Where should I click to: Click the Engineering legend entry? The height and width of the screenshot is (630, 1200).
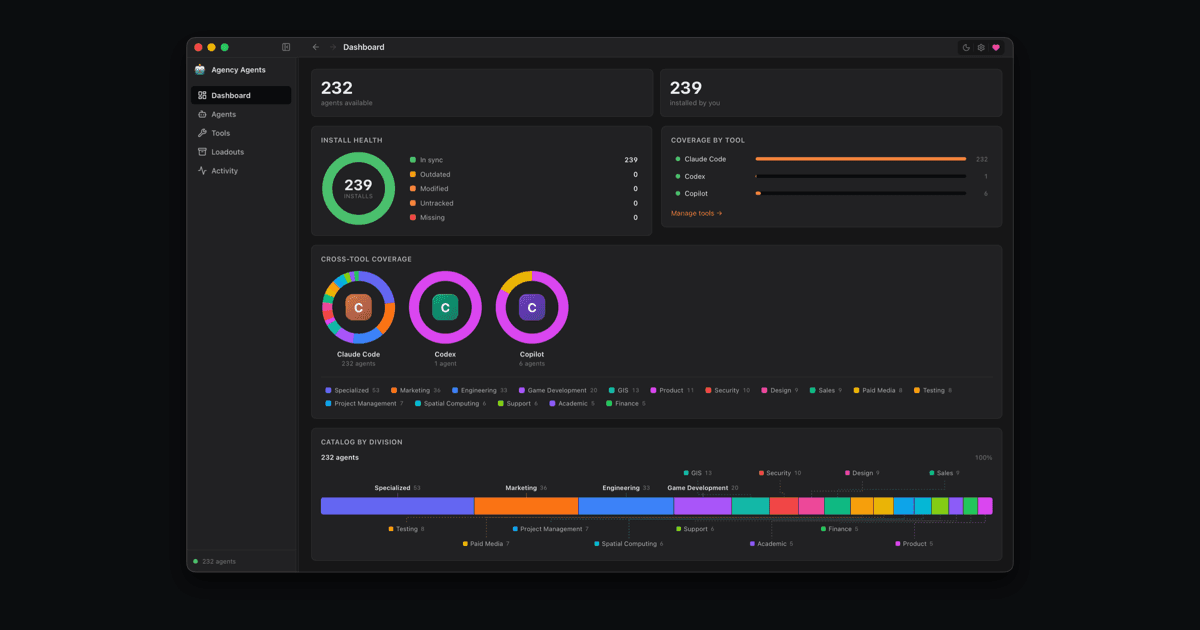pos(480,390)
